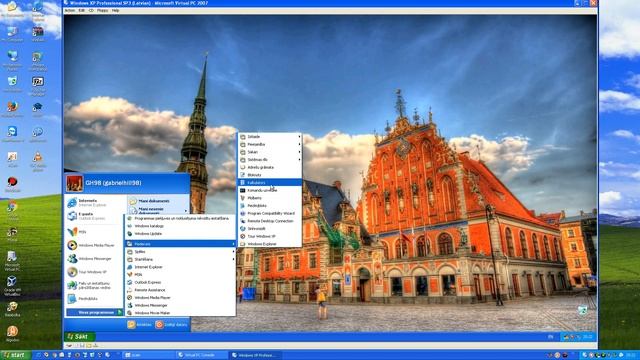
Task: Expand Pieejamība submenu
Action: (270, 144)
